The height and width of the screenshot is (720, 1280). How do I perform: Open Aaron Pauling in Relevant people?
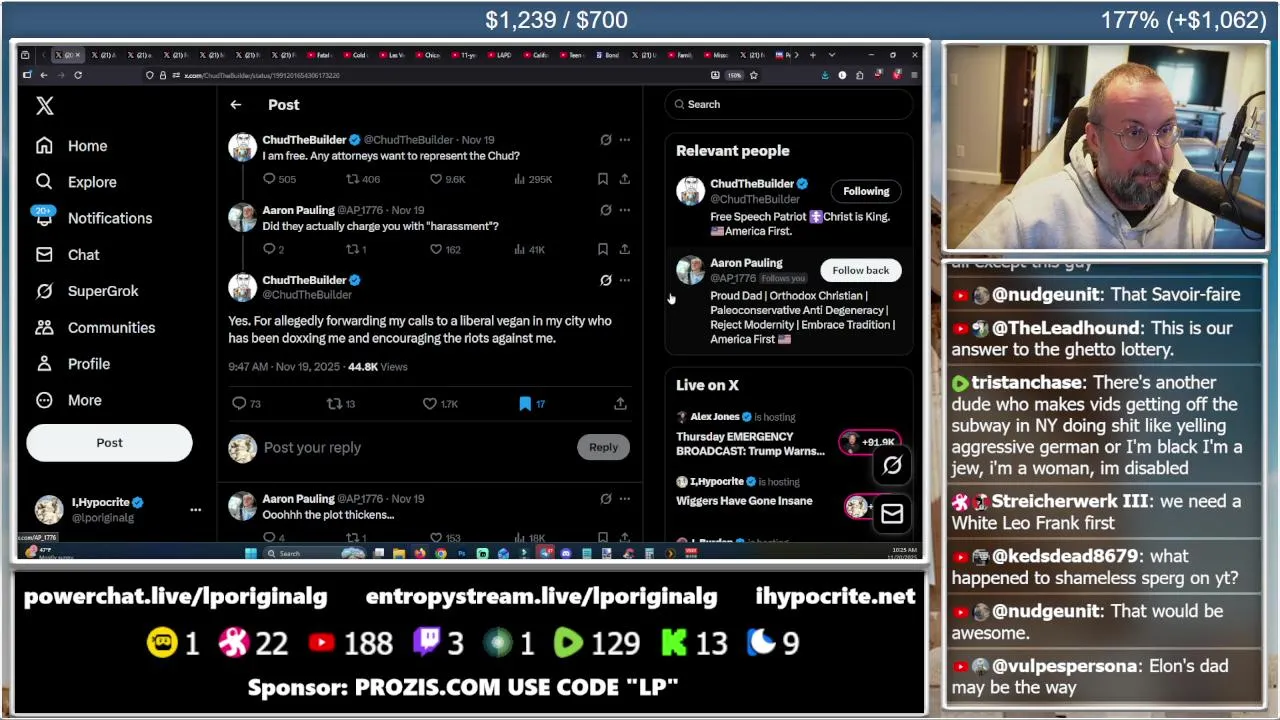pyautogui.click(x=746, y=263)
